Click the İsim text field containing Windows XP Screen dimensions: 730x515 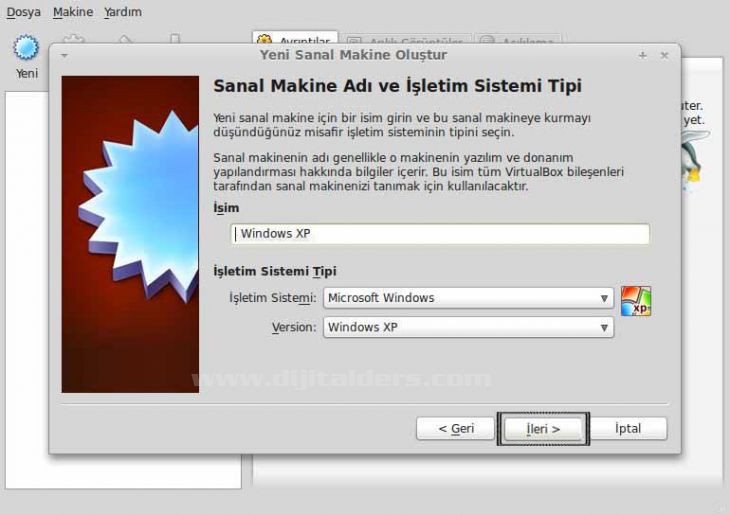coord(439,234)
